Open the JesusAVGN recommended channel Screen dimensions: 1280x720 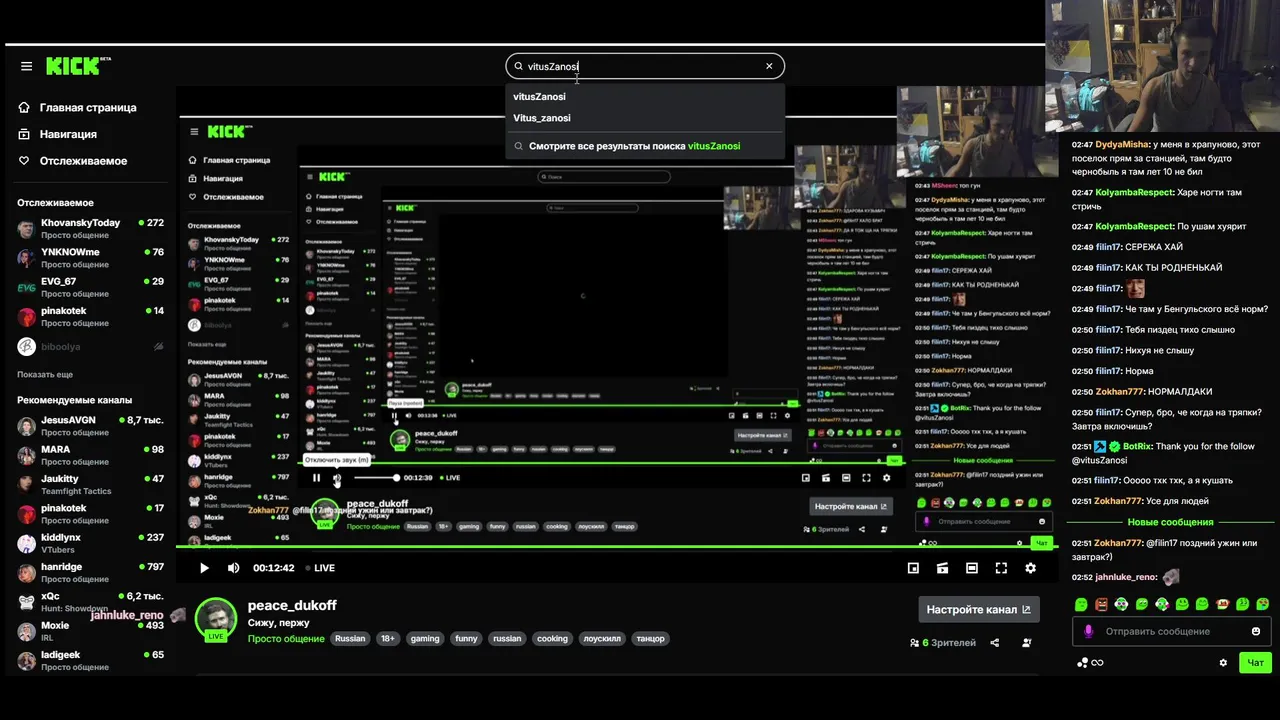pyautogui.click(x=90, y=426)
